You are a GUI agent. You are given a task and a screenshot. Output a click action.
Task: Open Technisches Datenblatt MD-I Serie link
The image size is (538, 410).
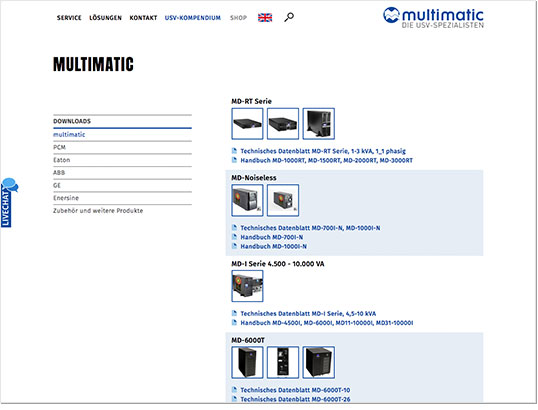tap(308, 314)
